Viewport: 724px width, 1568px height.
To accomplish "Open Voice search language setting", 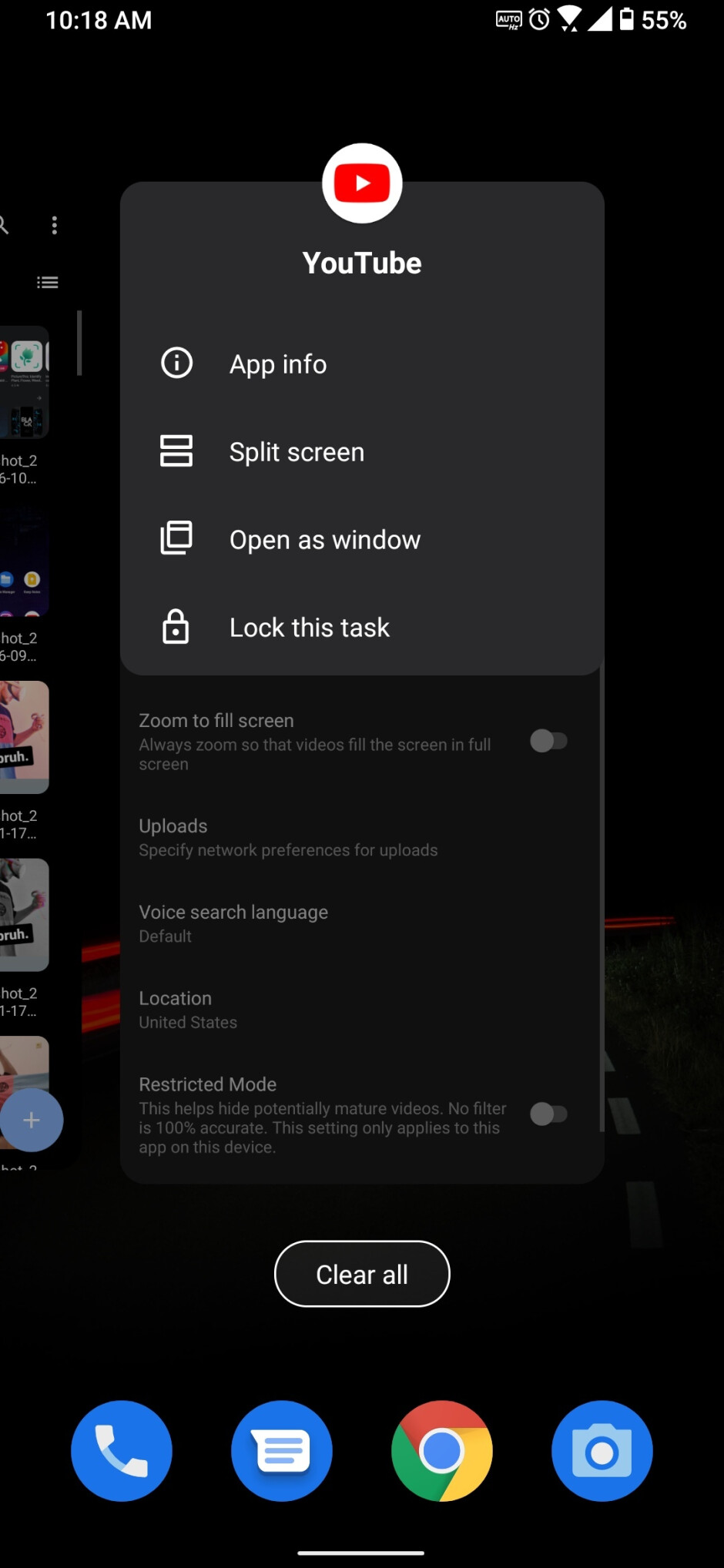I will pyautogui.click(x=233, y=923).
